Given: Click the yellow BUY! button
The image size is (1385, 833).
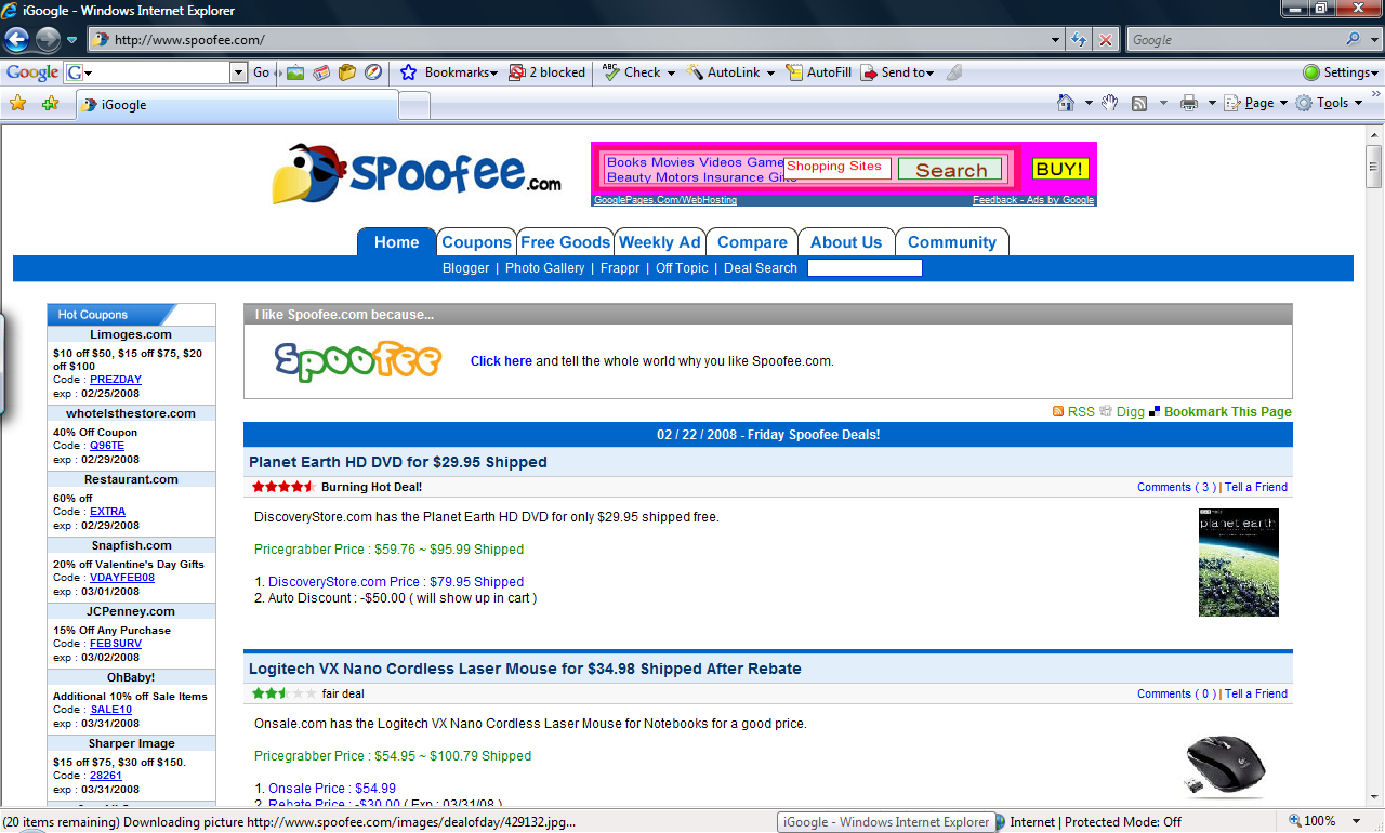Looking at the screenshot, I should [1060, 169].
